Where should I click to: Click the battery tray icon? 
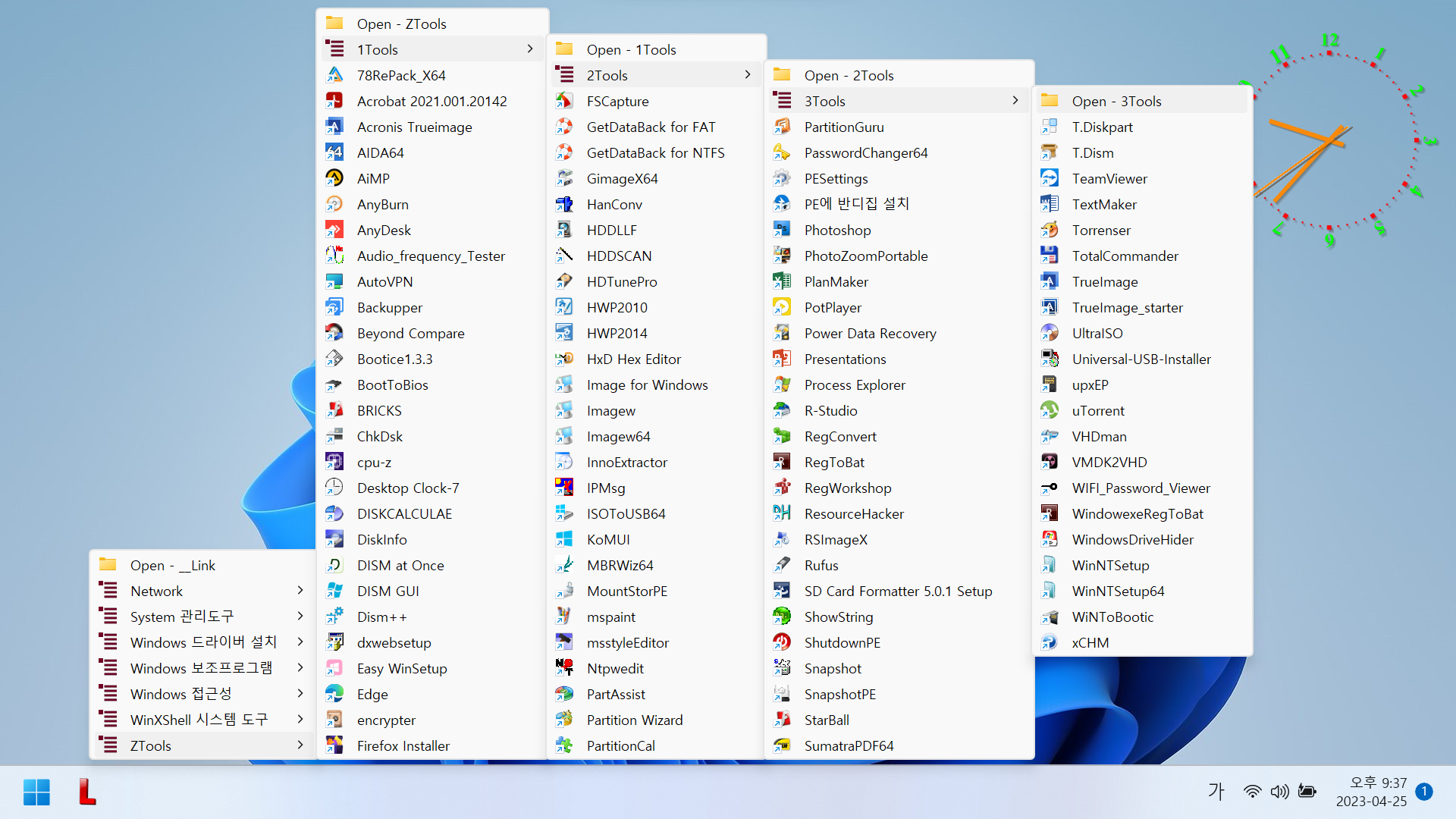click(1307, 792)
